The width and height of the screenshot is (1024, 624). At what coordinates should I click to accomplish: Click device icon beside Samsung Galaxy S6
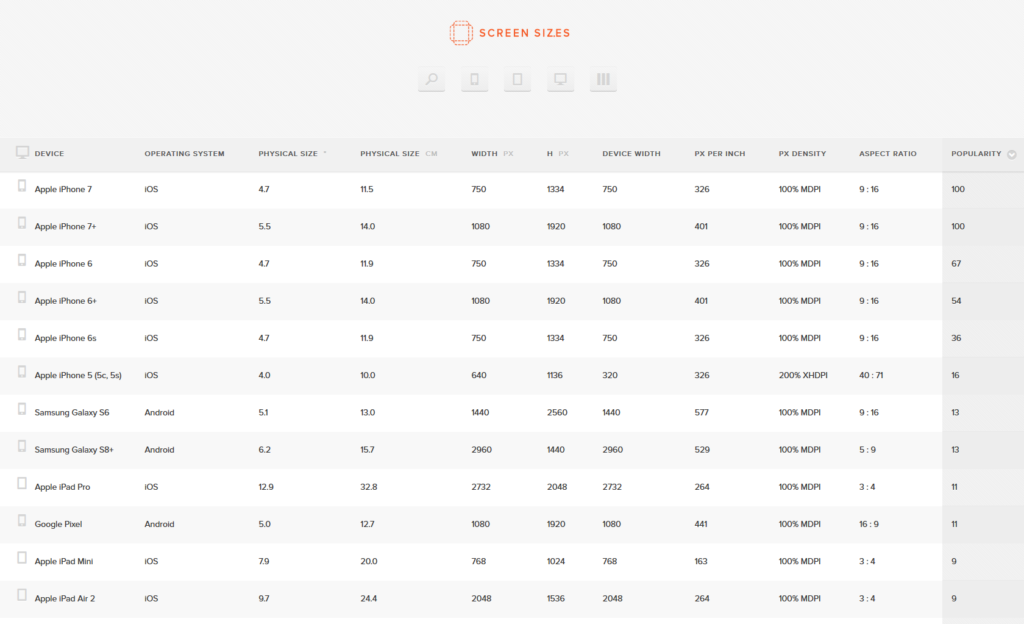[22, 410]
